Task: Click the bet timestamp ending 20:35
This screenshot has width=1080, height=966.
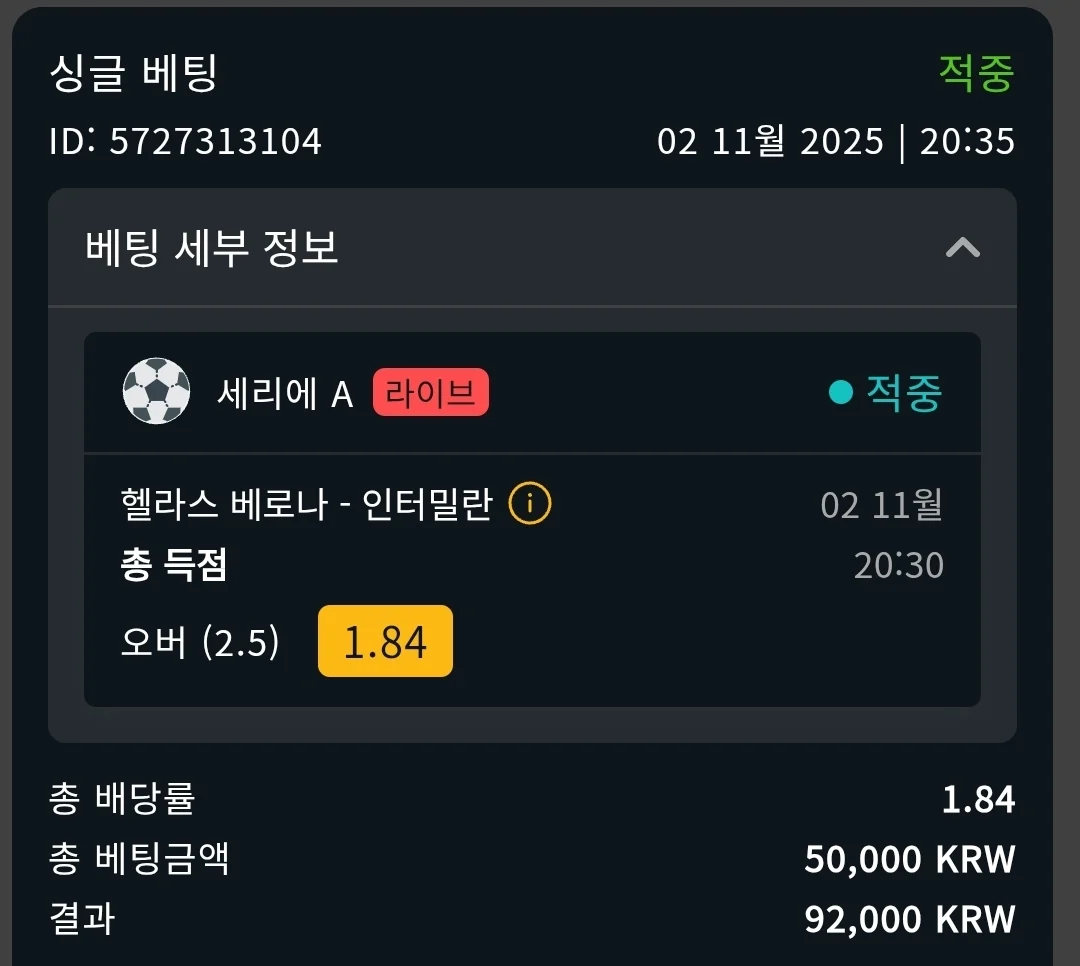Action: [x=835, y=141]
